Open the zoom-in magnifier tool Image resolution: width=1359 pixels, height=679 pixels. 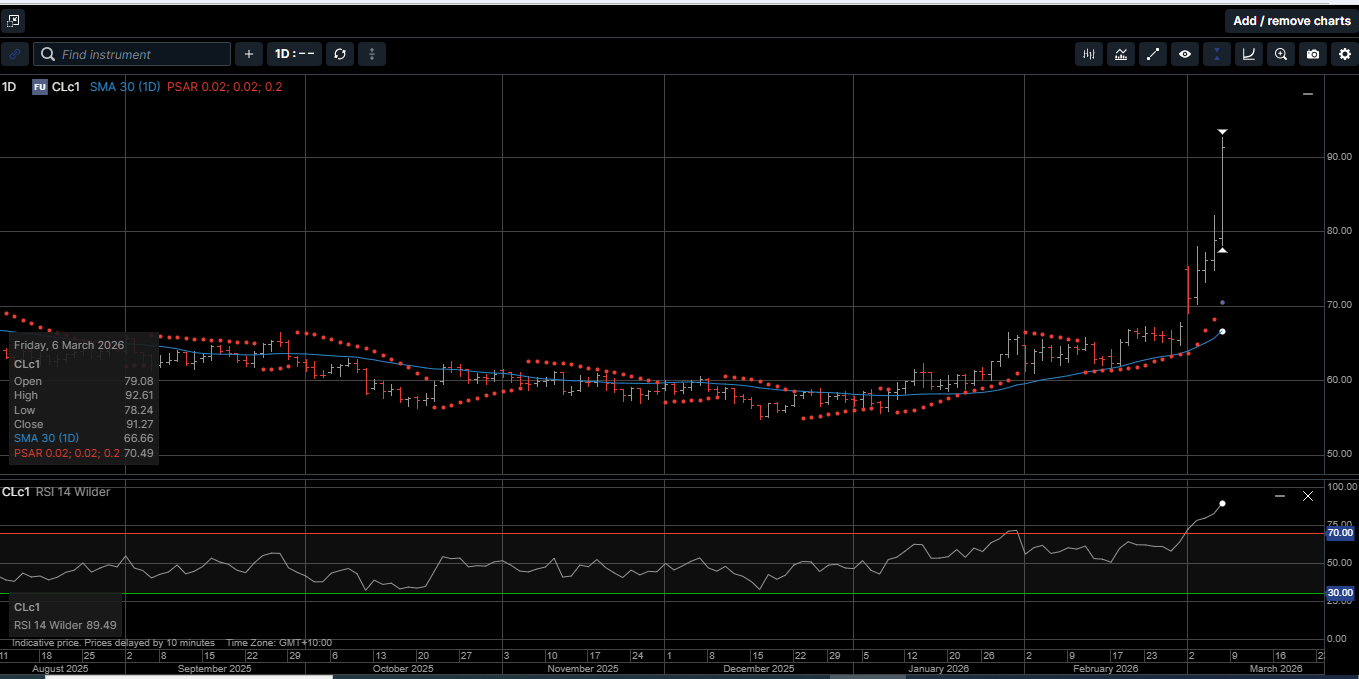[1281, 54]
